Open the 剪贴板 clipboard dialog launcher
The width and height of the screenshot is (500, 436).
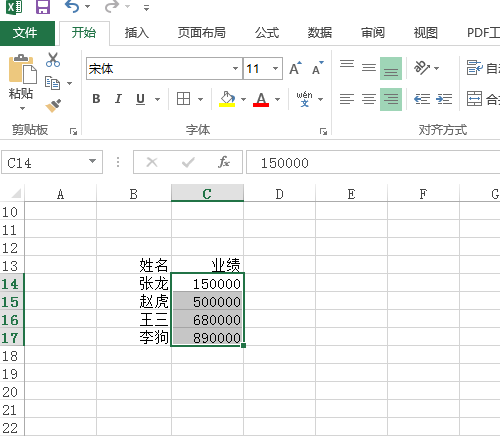click(x=73, y=132)
